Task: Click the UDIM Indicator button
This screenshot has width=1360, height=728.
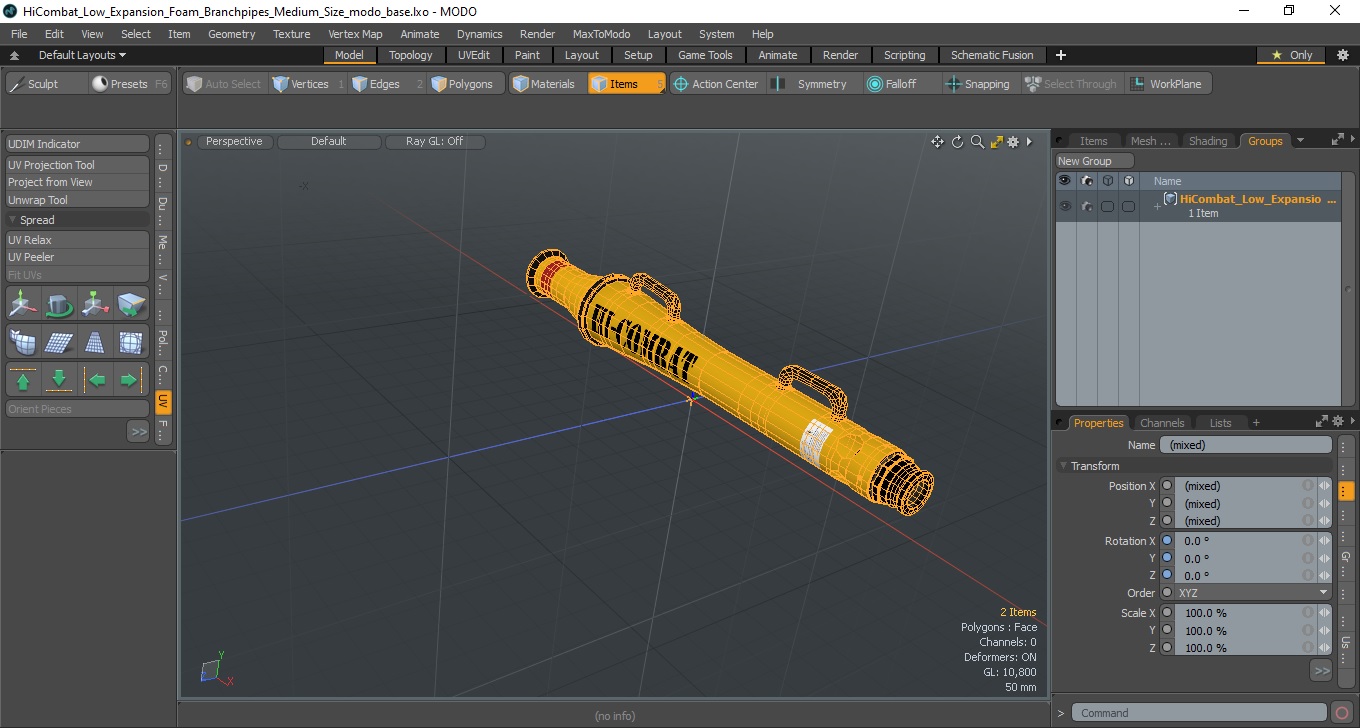Action: (77, 144)
